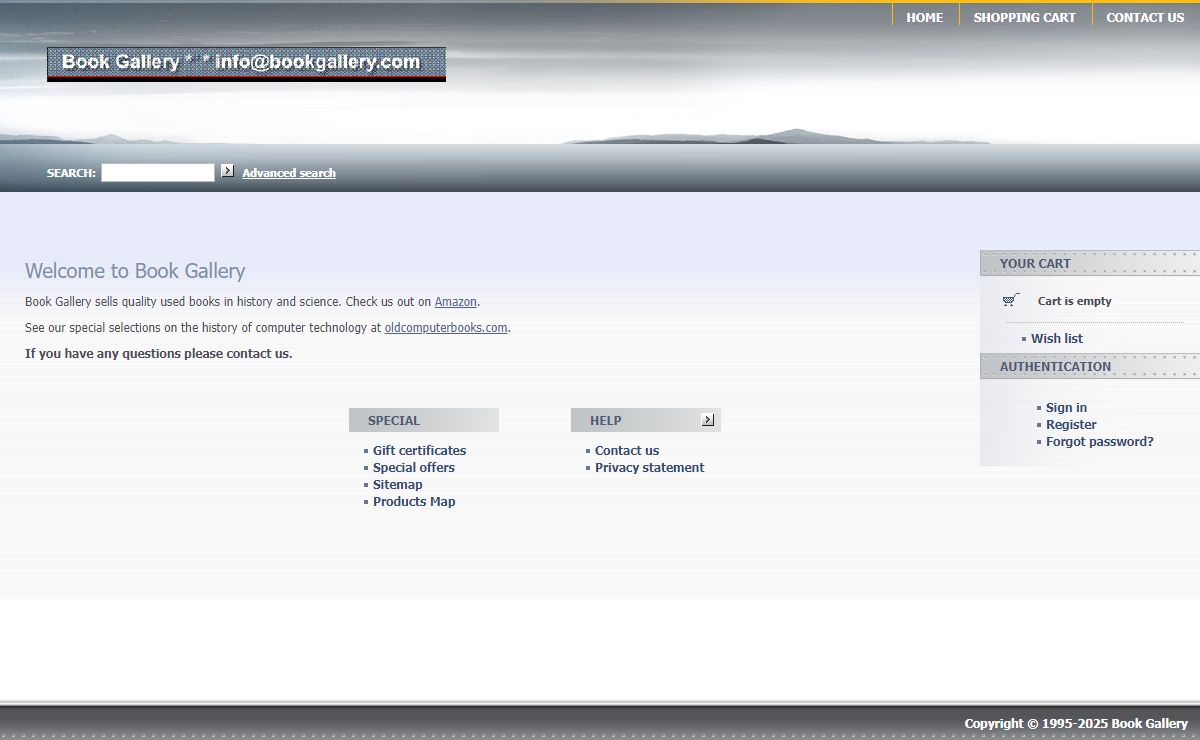This screenshot has width=1200, height=740.
Task: Open the Home menu item
Action: point(924,17)
